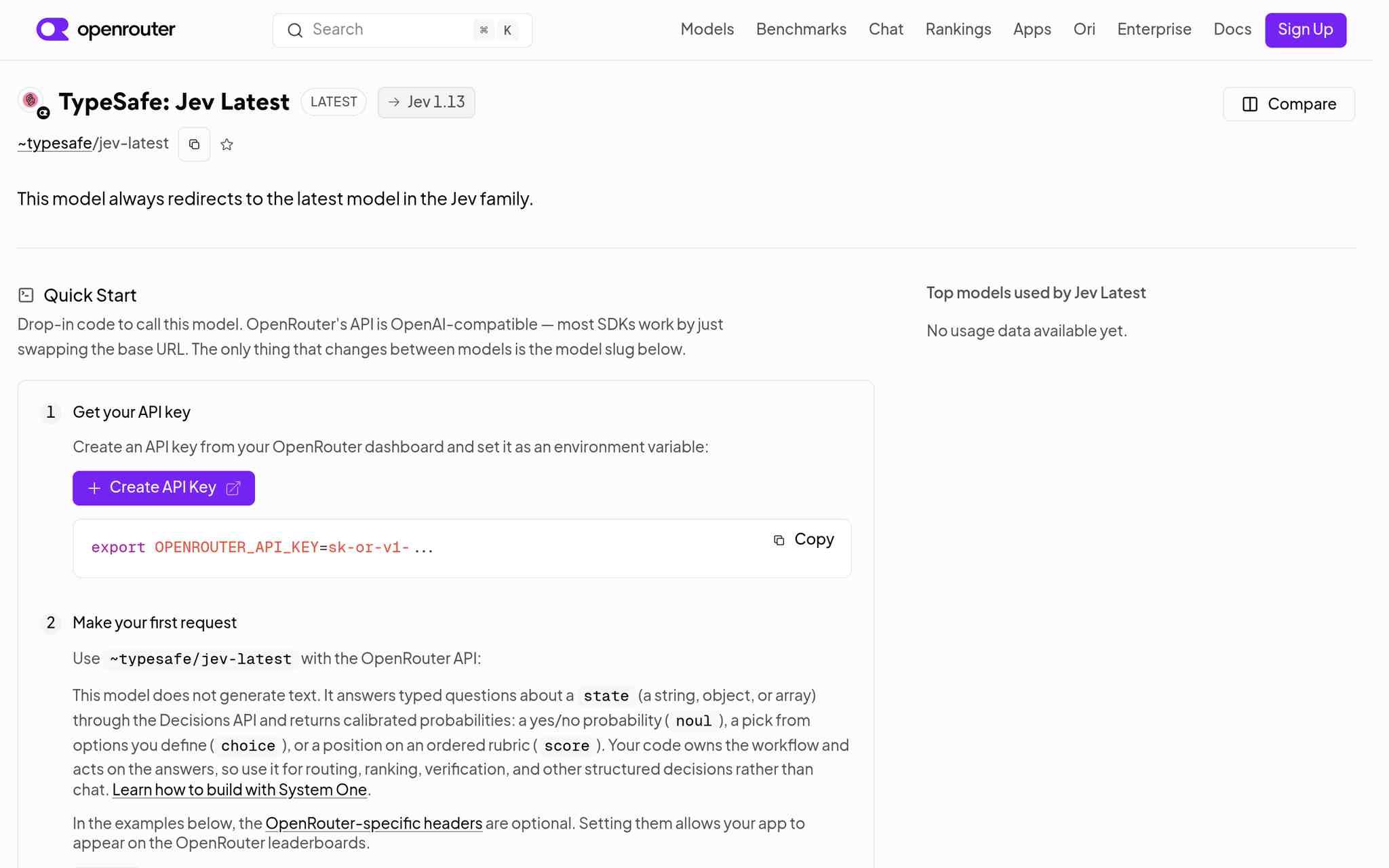Favorite the model with the star icon
Image resolution: width=1389 pixels, height=868 pixels.
click(227, 144)
